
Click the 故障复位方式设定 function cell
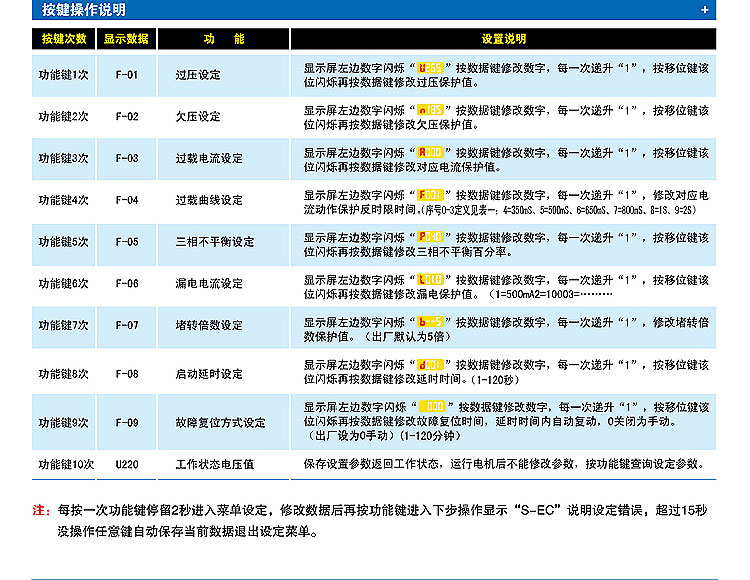[223, 423]
